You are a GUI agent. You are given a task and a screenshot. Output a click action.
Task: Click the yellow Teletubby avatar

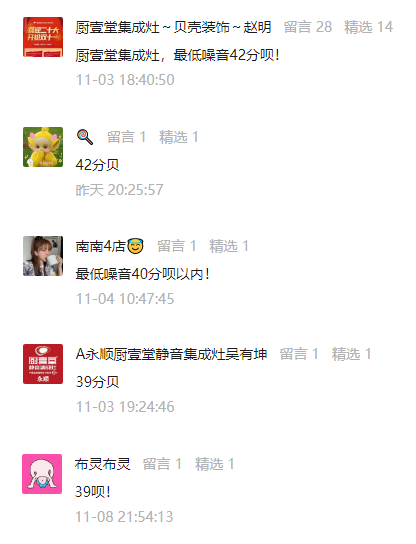point(43,147)
